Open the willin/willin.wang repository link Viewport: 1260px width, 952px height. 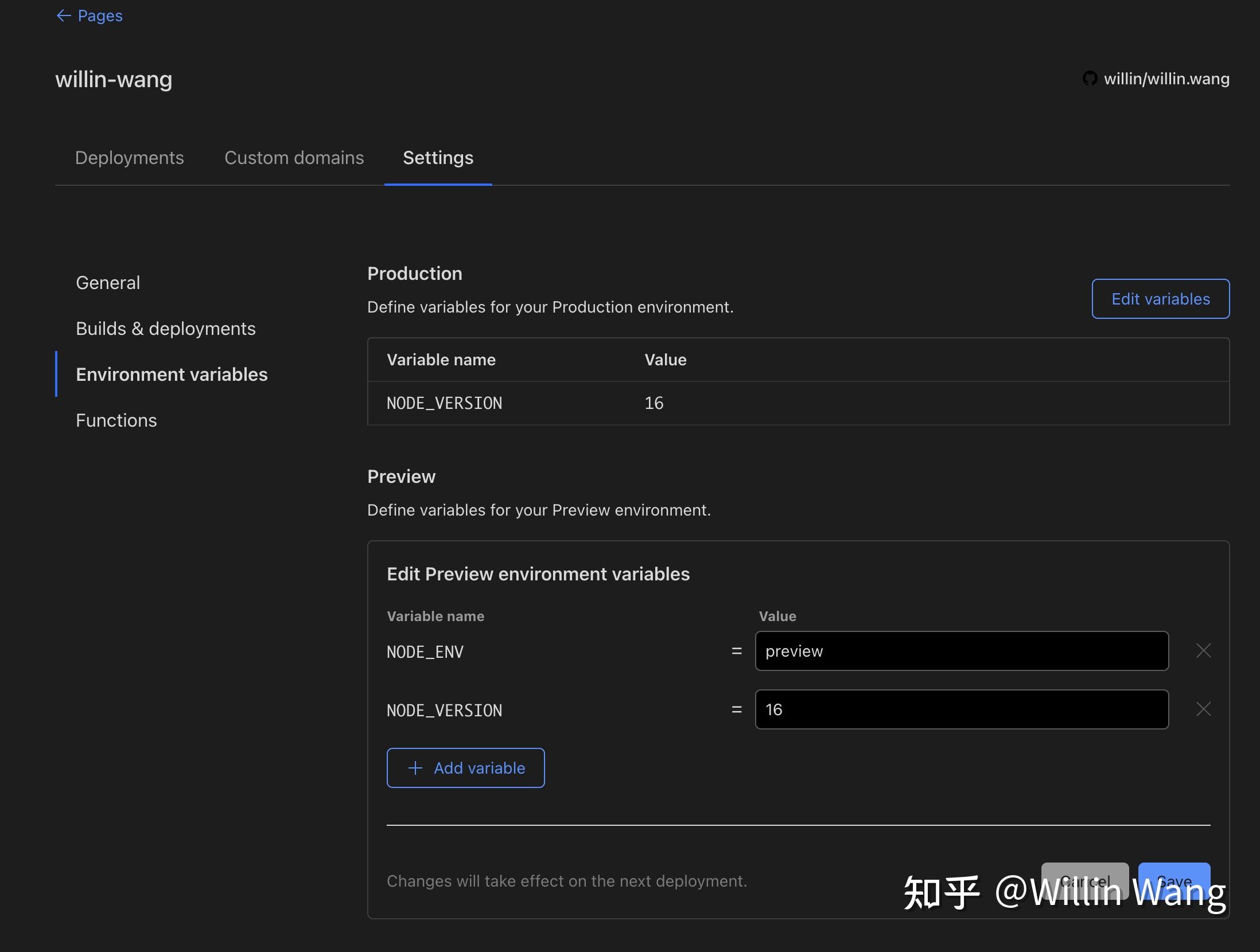tap(1166, 79)
